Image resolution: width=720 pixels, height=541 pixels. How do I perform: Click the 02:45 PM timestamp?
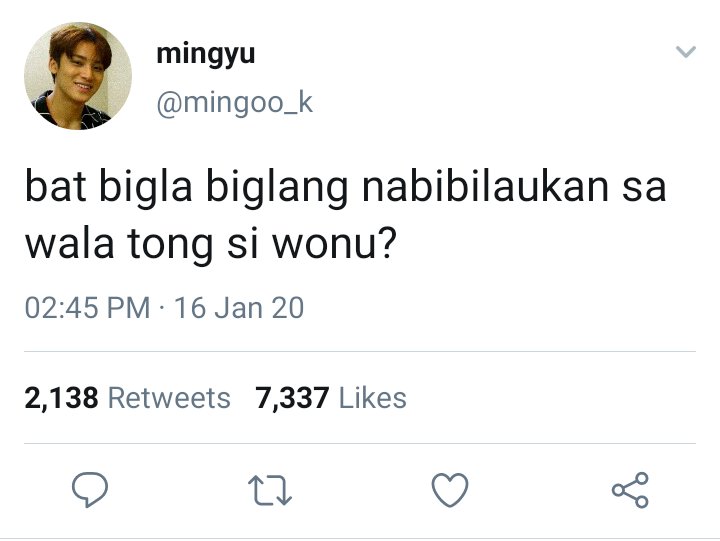point(87,308)
